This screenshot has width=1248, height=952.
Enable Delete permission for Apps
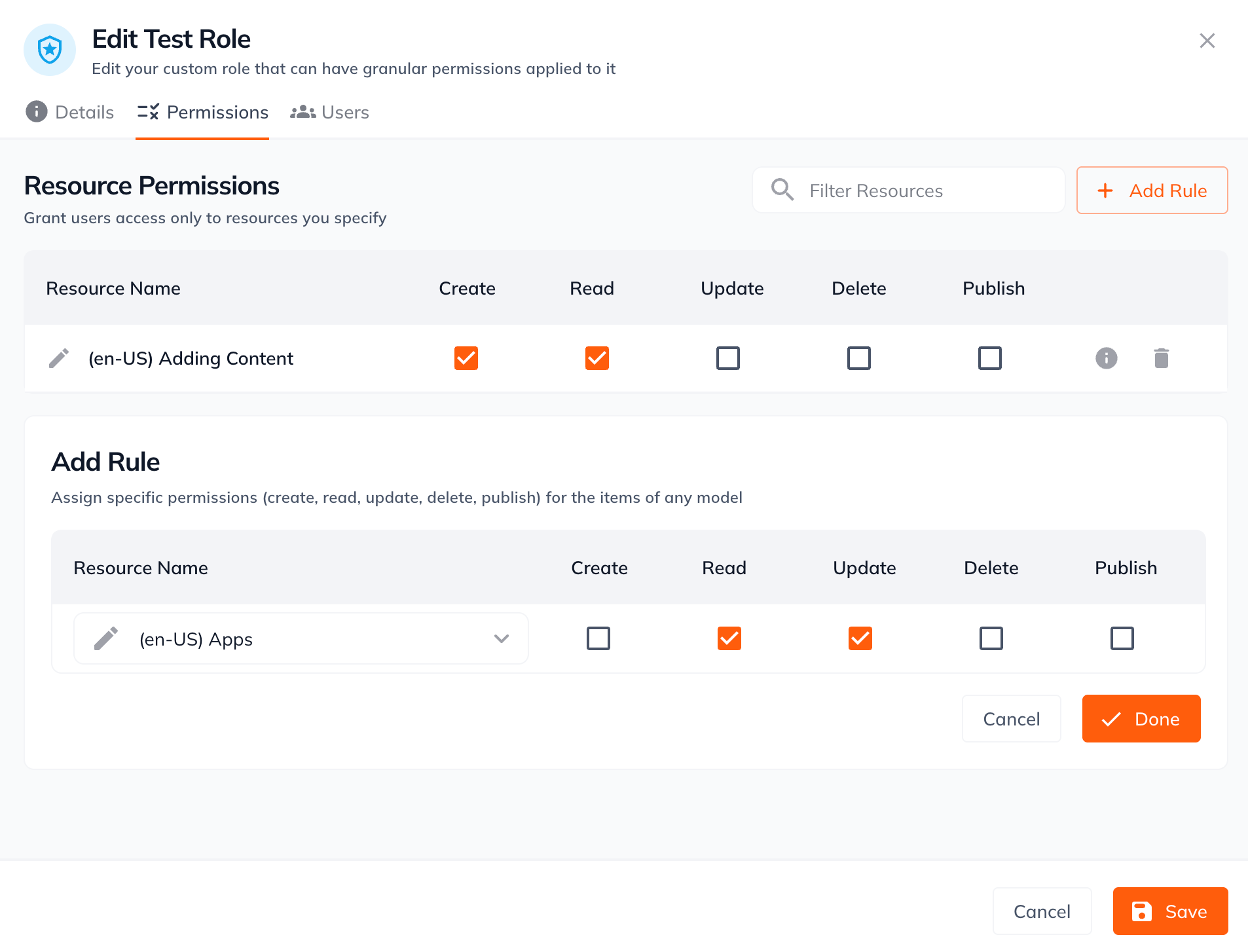point(991,638)
